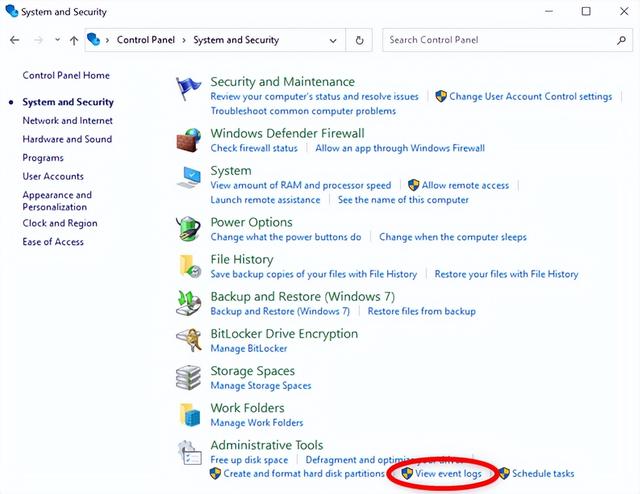Viewport: 640px width, 494px height.
Task: Open the recent locations dropdown arrow
Action: 58,40
